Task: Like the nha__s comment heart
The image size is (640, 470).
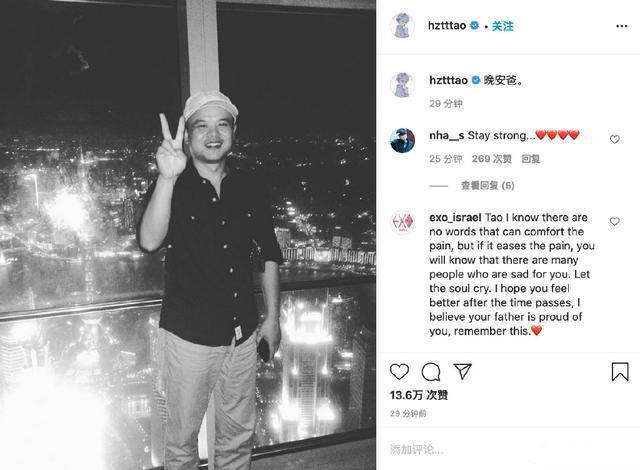Action: click(615, 139)
